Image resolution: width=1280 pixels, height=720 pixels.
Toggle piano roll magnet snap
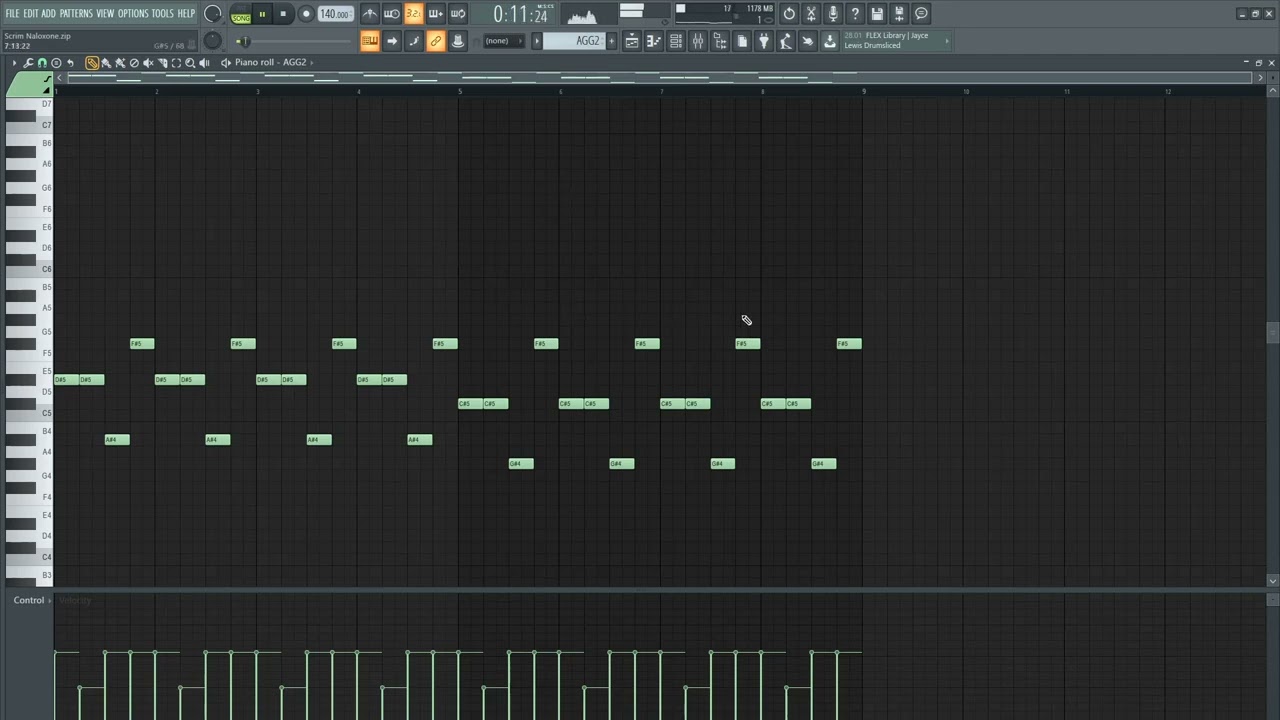[42, 63]
